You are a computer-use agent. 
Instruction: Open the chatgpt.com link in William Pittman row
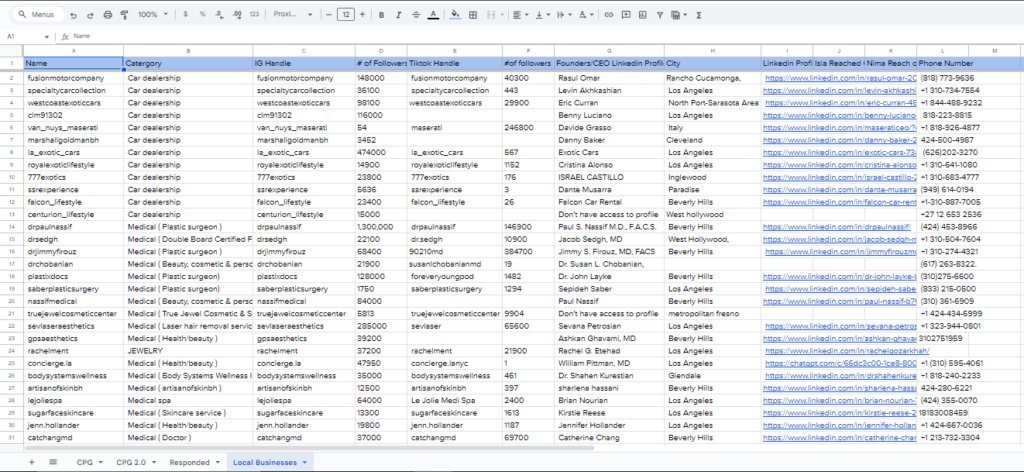pos(841,364)
